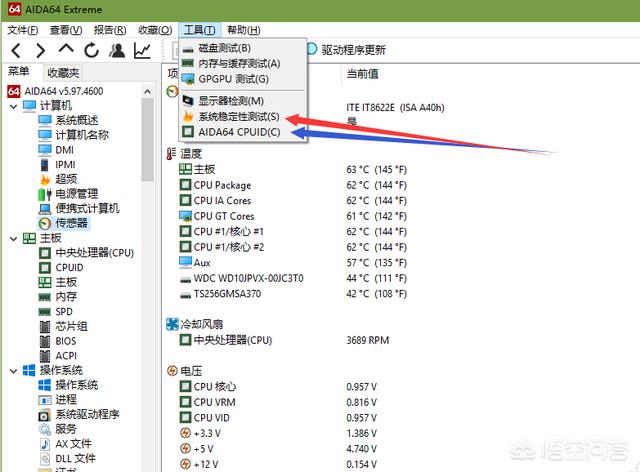Click the 超频 flame icon
This screenshot has height=472, width=640.
point(45,179)
